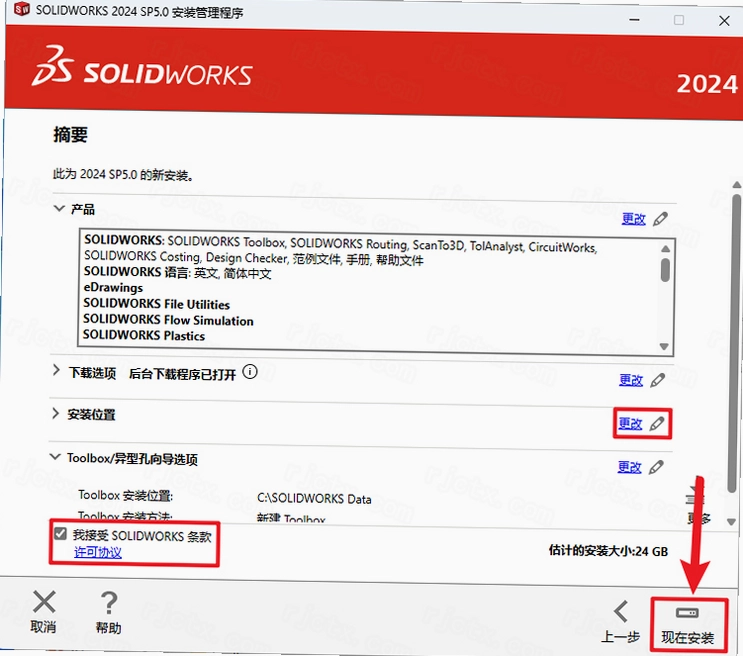Open 帮助 via the question mark icon
Image resolution: width=743 pixels, height=656 pixels.
point(109,602)
